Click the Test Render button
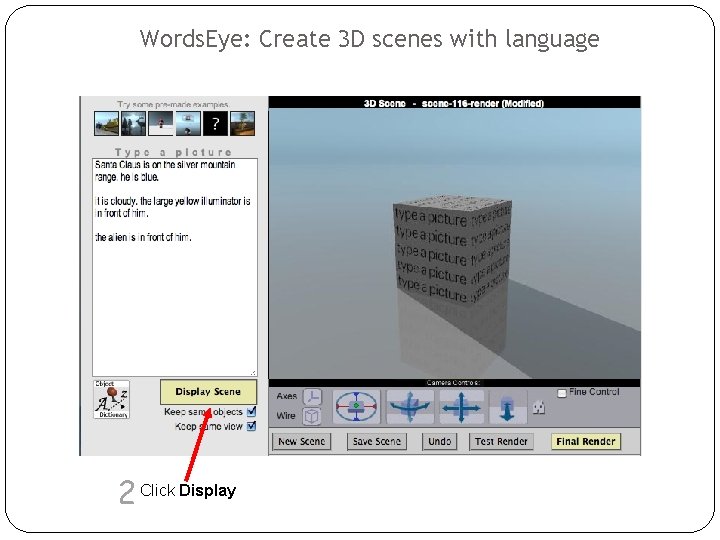720x540 pixels. pos(501,441)
